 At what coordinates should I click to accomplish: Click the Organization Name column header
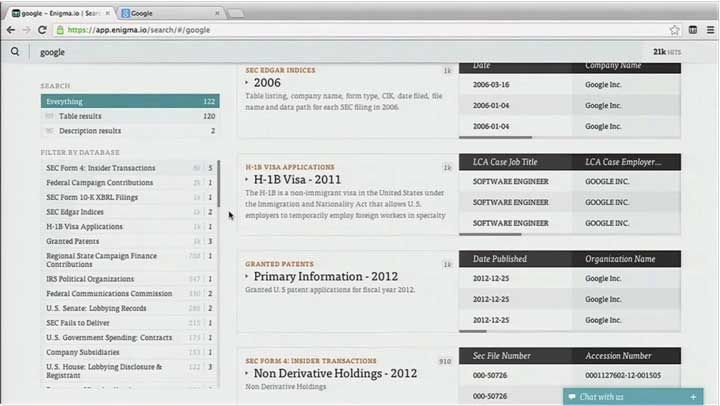point(626,259)
